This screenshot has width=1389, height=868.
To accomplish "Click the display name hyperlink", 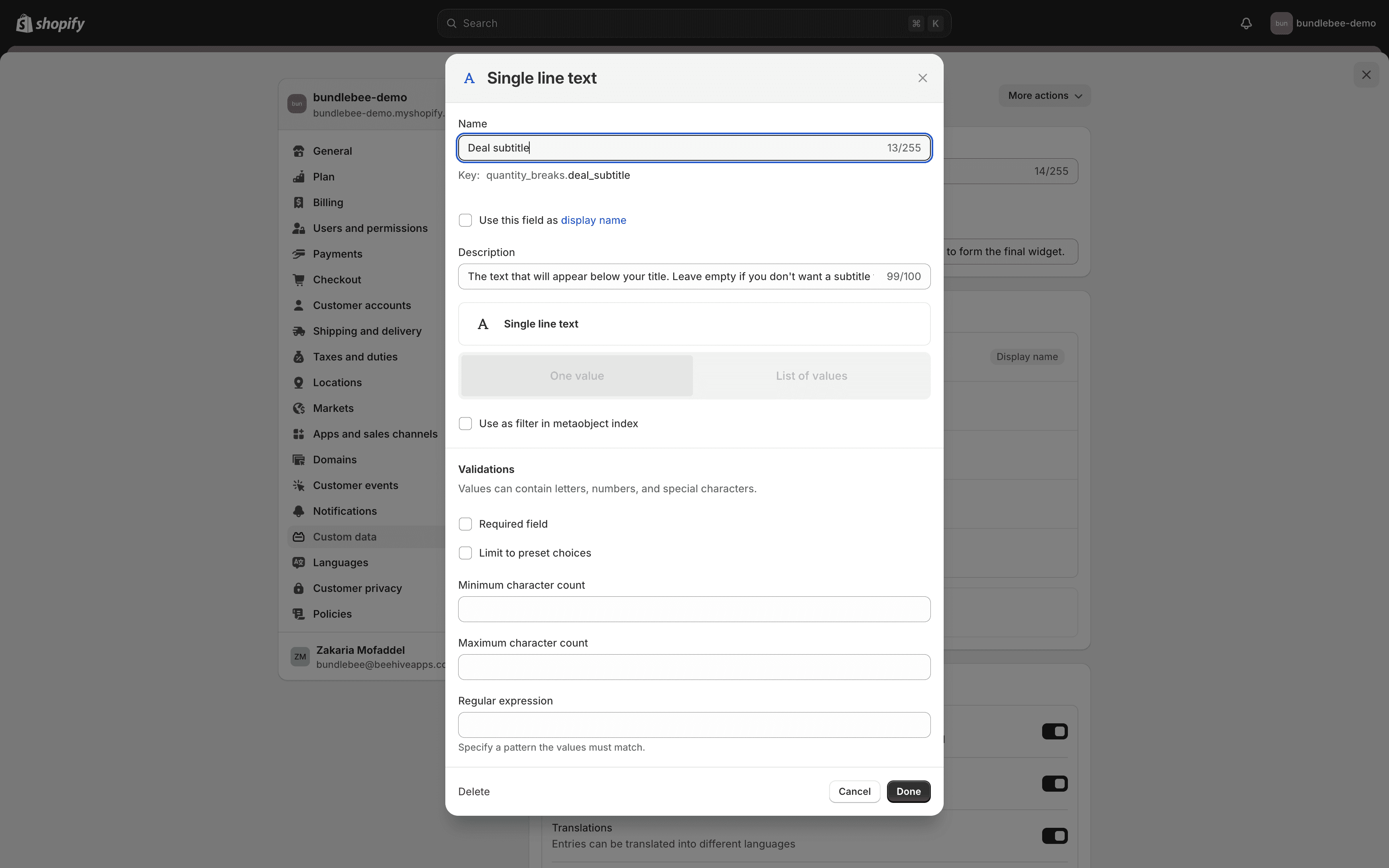I will coord(593,220).
